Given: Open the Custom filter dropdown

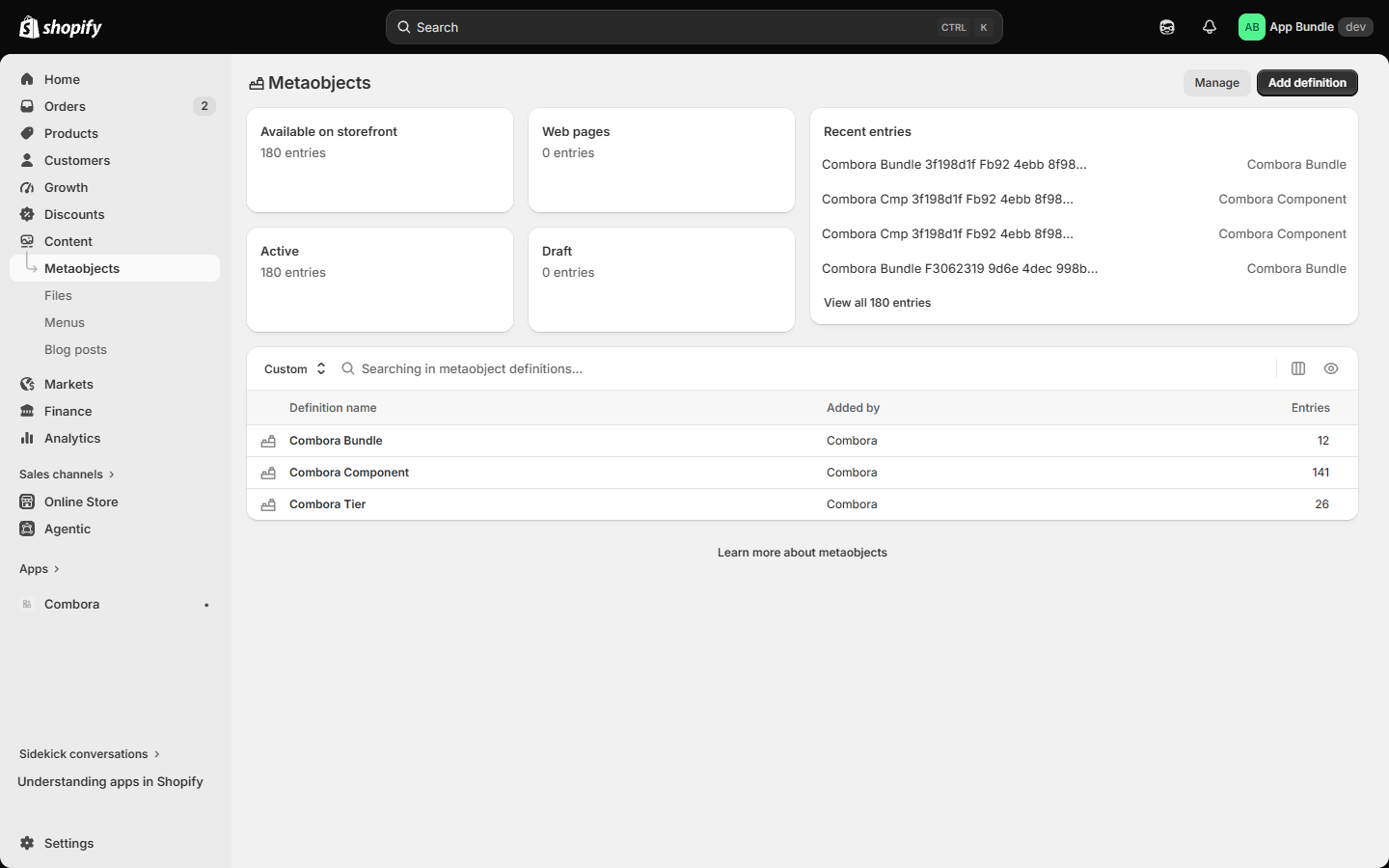Looking at the screenshot, I should (x=295, y=368).
